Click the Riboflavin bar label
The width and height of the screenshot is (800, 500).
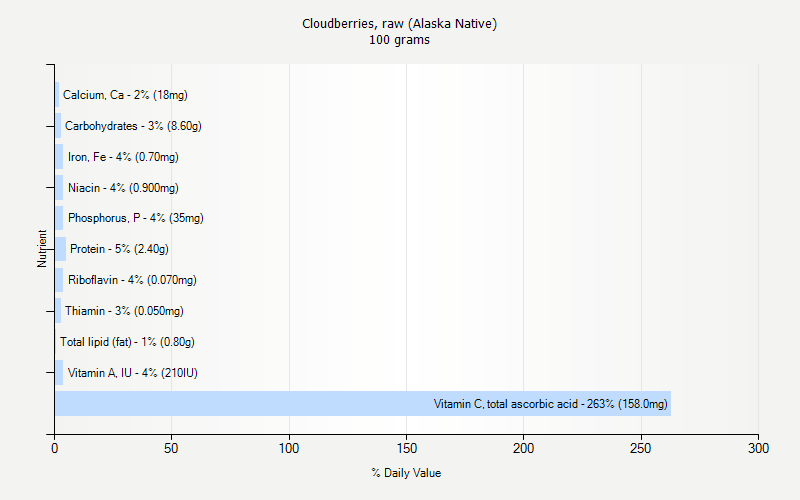(132, 280)
